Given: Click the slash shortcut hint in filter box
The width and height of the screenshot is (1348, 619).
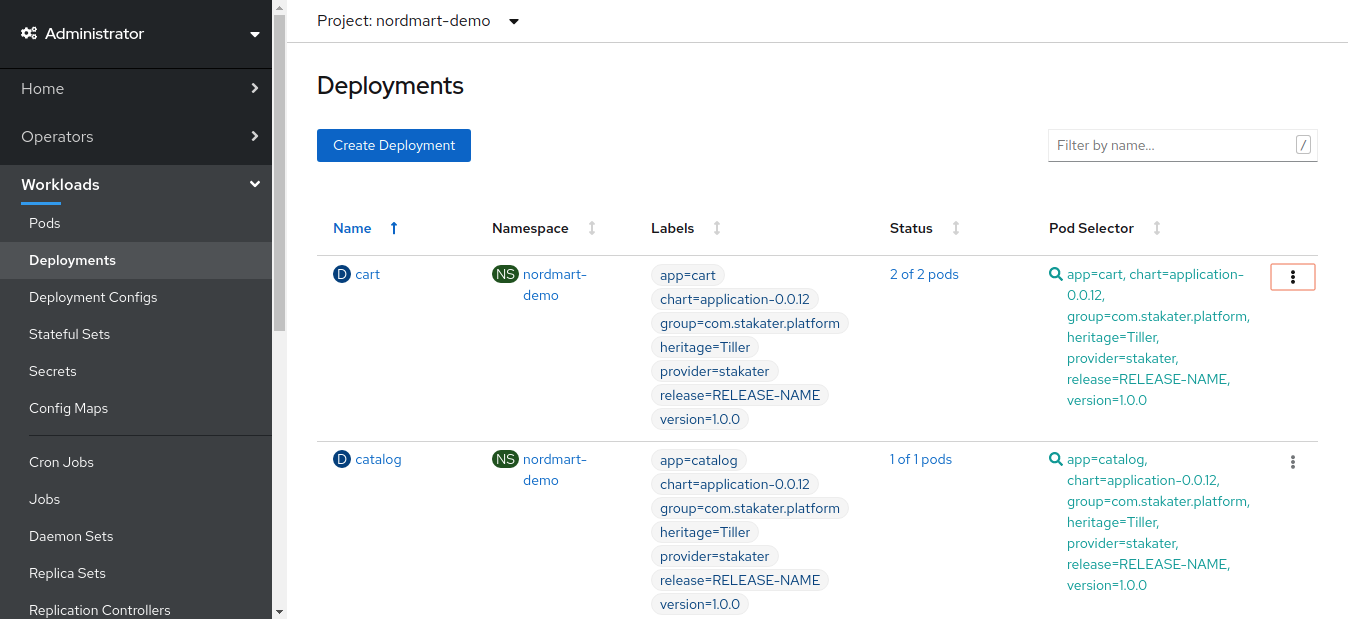Looking at the screenshot, I should 1303,145.
